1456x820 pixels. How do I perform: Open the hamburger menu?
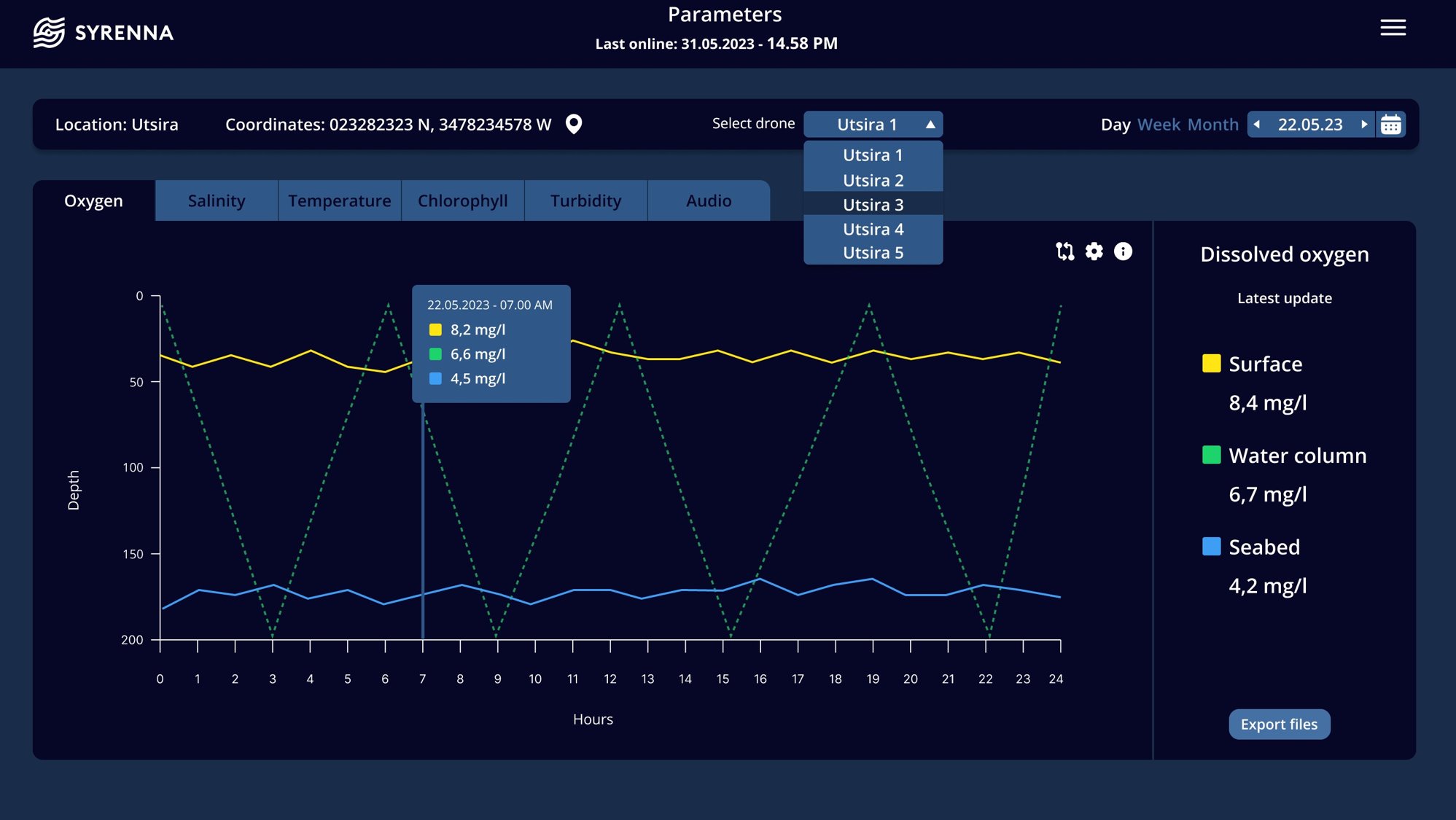[1393, 28]
